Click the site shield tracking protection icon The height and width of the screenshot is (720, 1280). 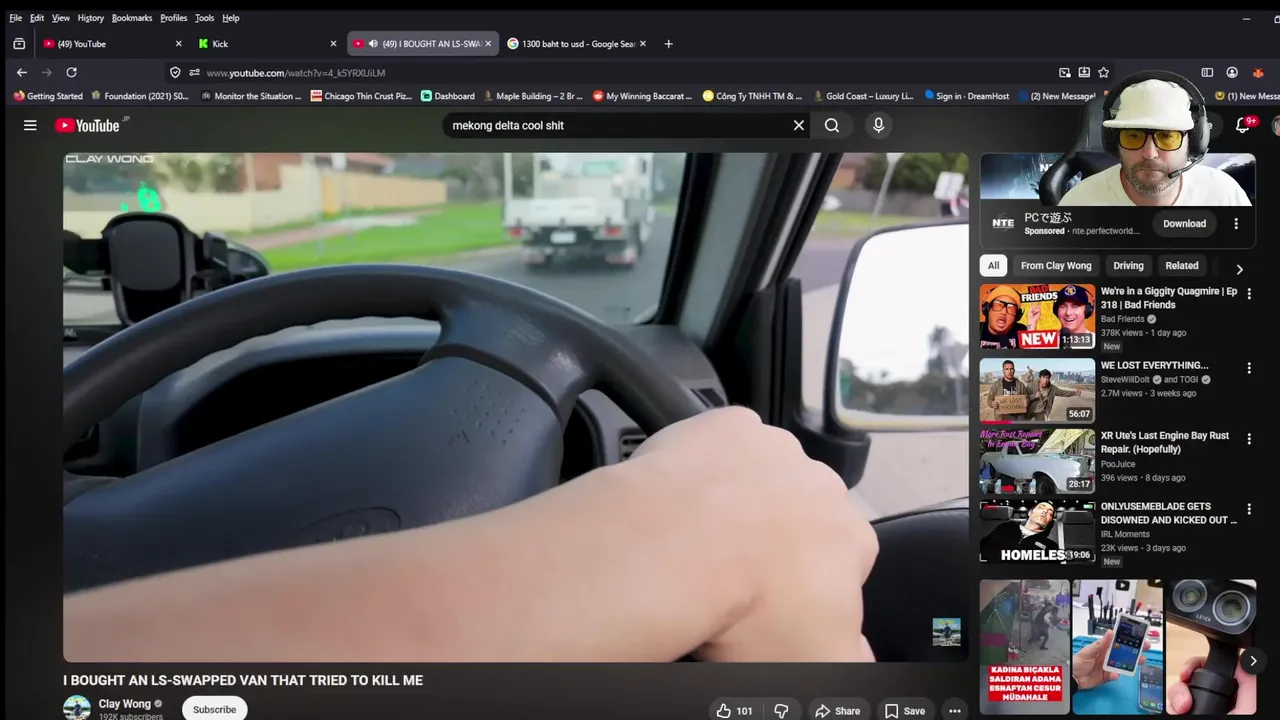tap(175, 72)
